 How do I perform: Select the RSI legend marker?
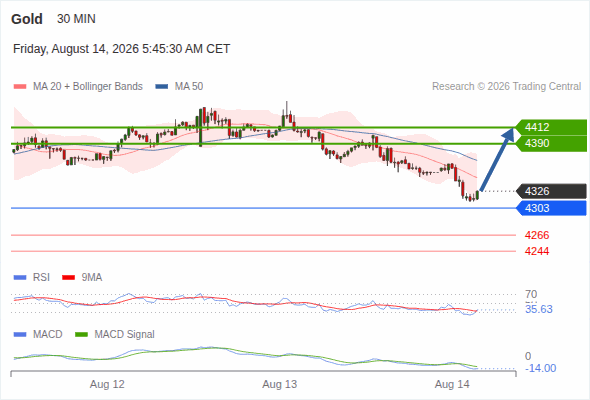[x=20, y=278]
